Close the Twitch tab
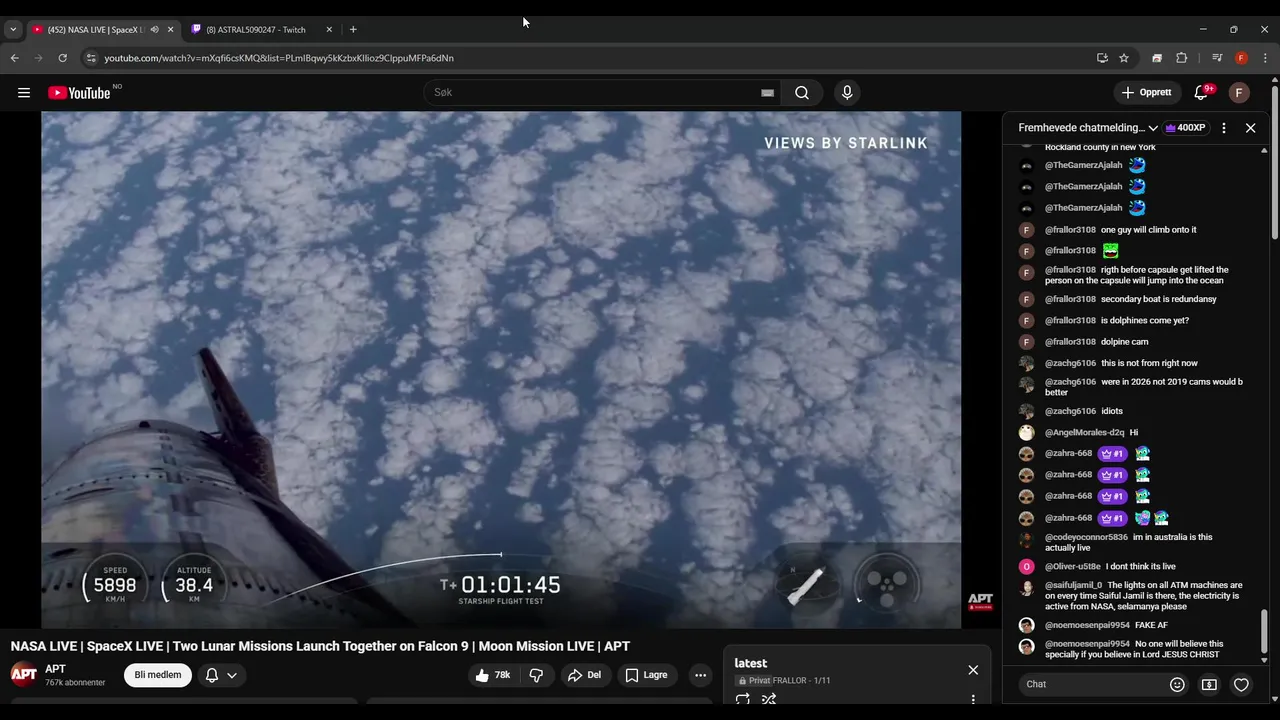Image resolution: width=1280 pixels, height=720 pixels. point(329,29)
